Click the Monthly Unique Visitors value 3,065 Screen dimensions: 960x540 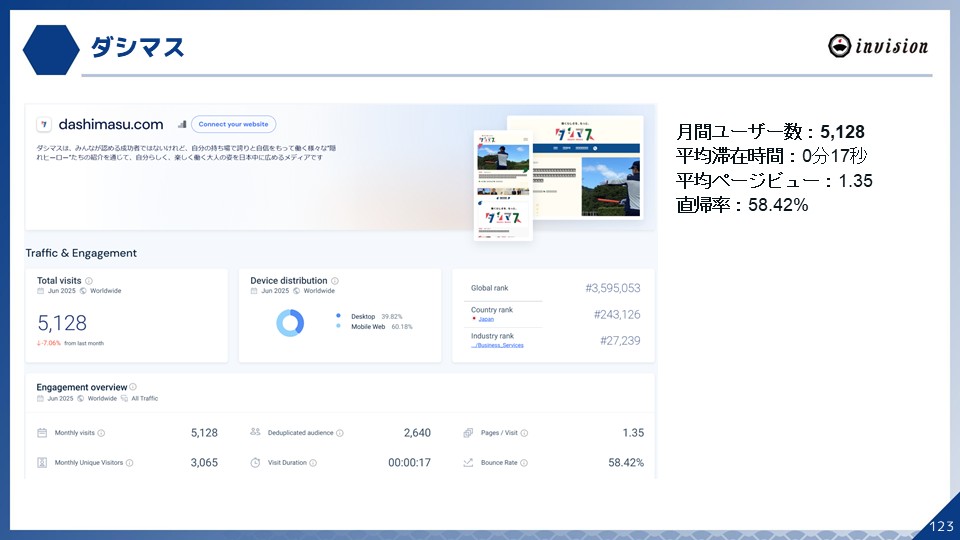[204, 463]
